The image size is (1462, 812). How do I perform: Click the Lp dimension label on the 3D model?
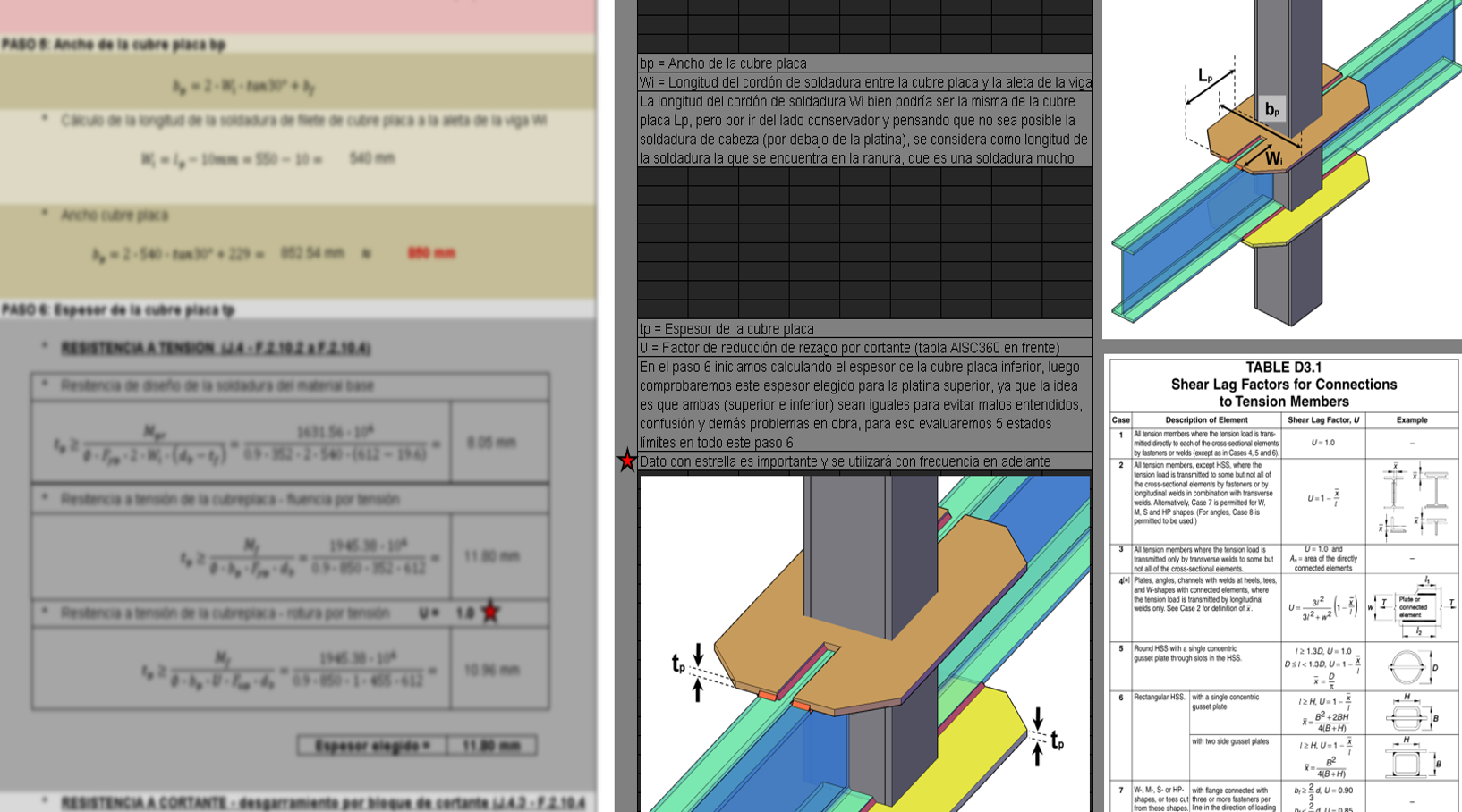[x=1204, y=77]
